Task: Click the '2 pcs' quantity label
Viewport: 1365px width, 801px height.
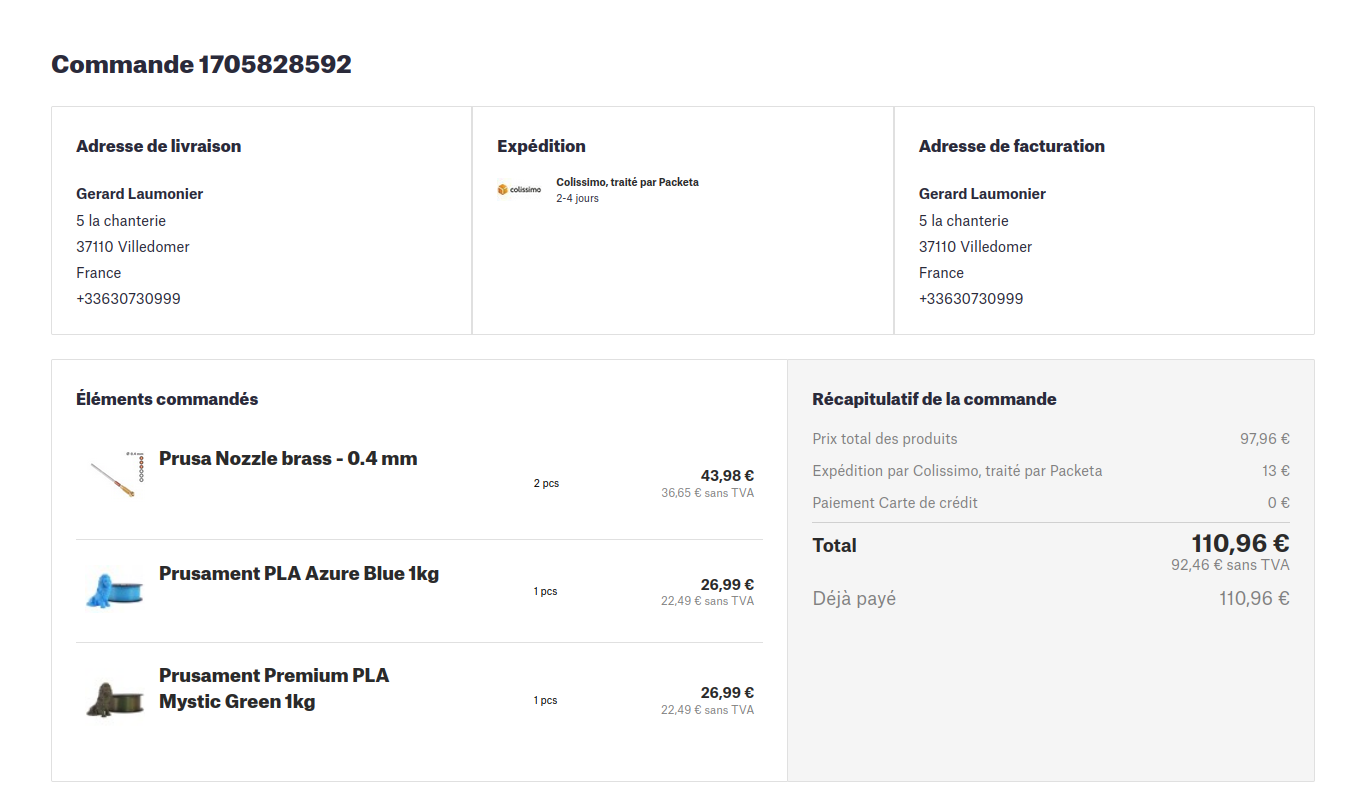Action: (546, 484)
